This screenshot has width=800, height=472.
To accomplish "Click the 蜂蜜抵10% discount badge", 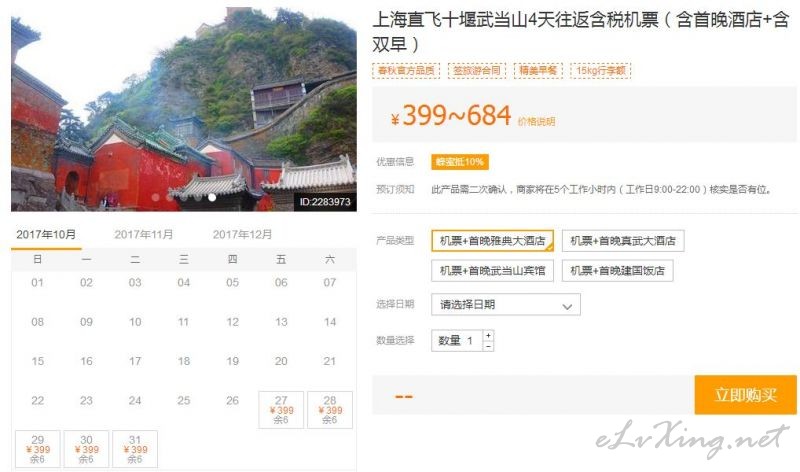I will [x=460, y=162].
